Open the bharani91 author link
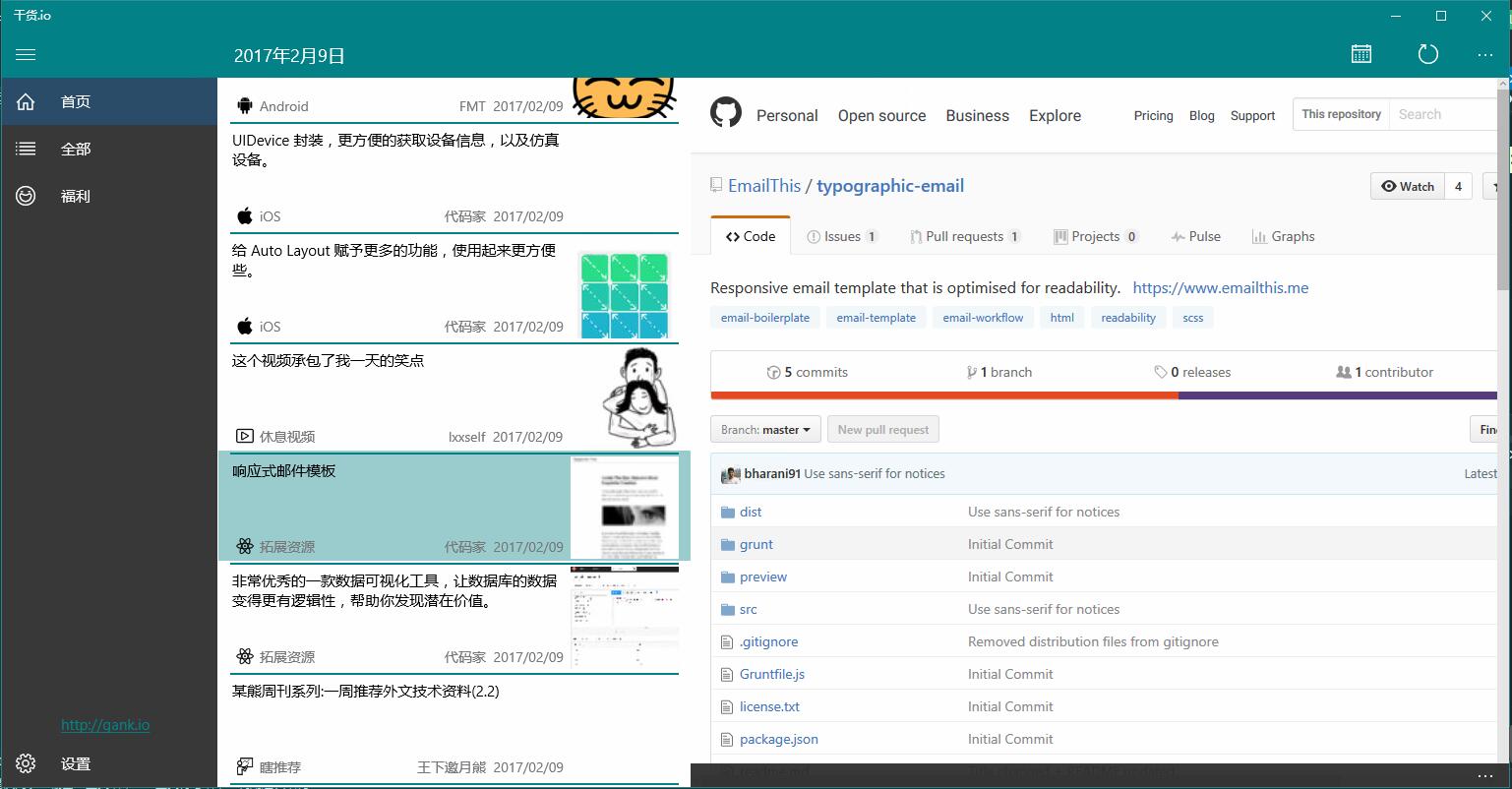Image resolution: width=1512 pixels, height=789 pixels. click(x=772, y=473)
